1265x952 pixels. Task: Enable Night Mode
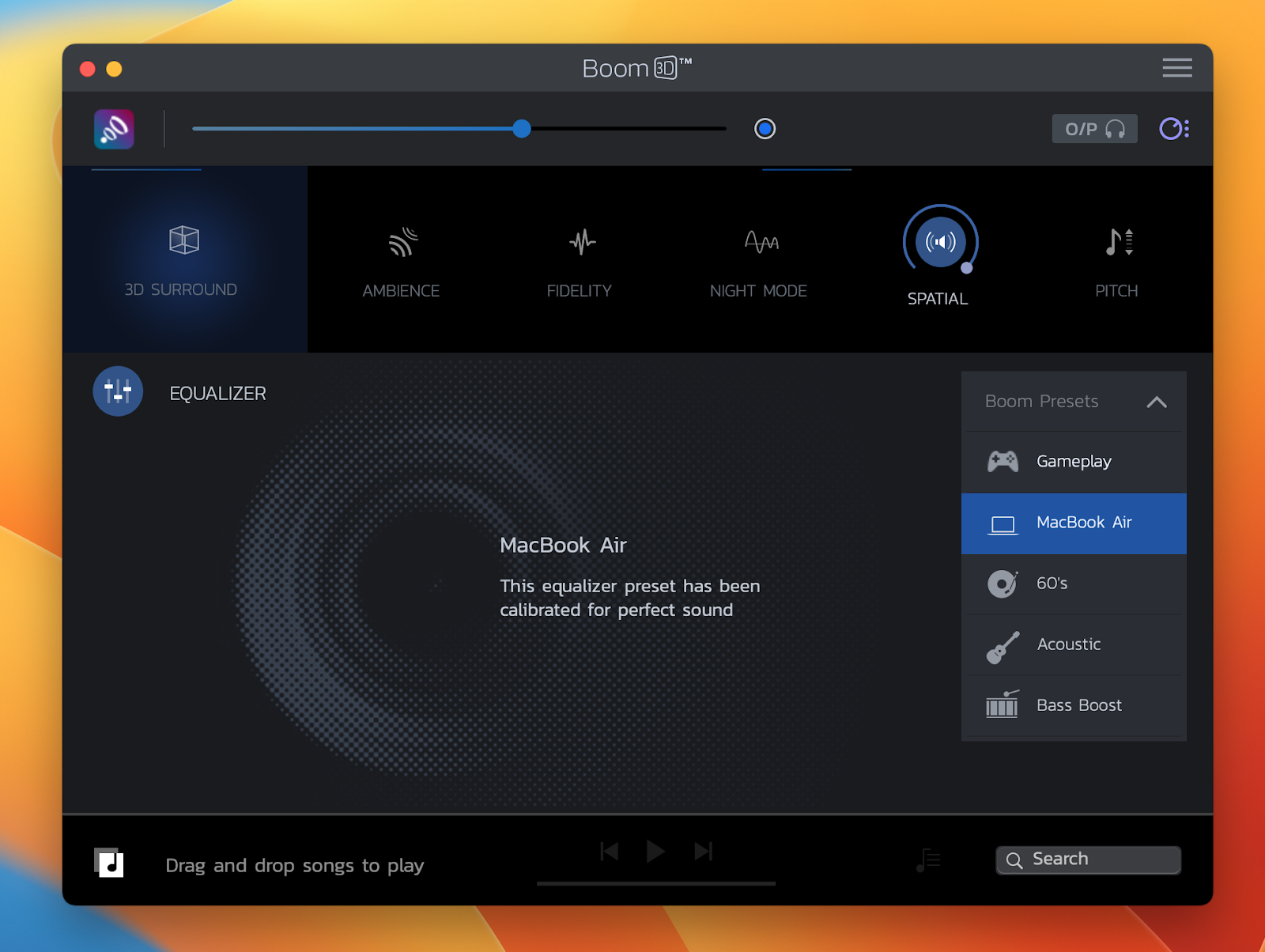tap(758, 243)
